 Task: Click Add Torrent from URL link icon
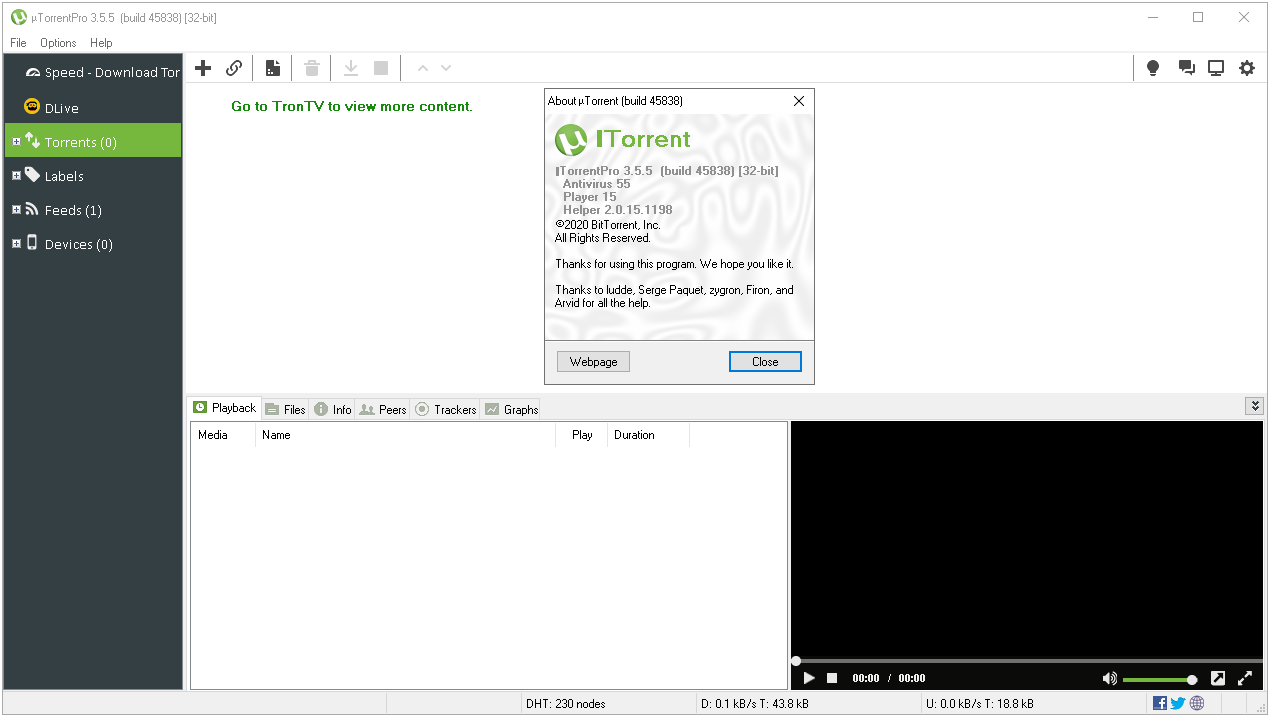(234, 68)
